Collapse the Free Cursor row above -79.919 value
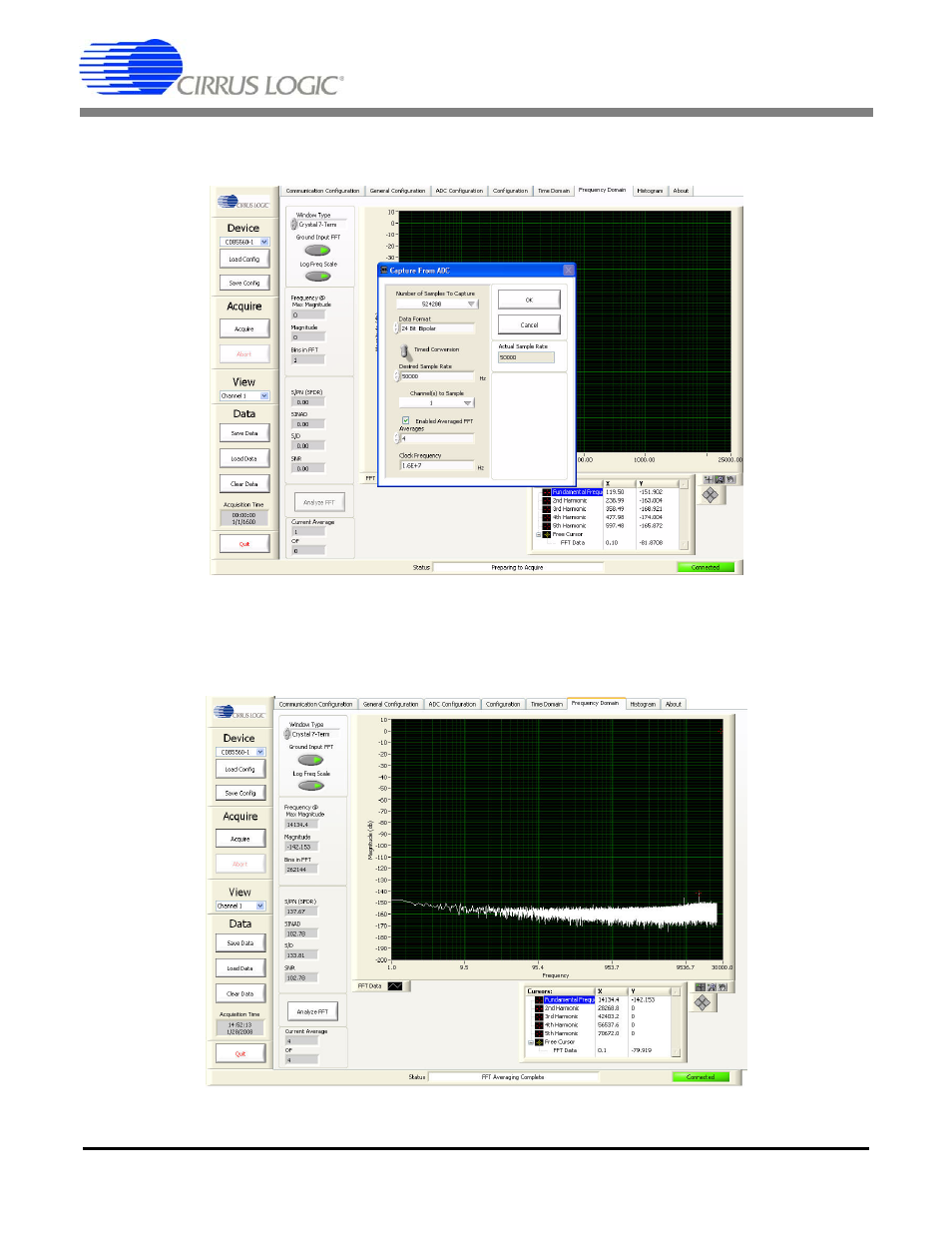 (531, 1042)
